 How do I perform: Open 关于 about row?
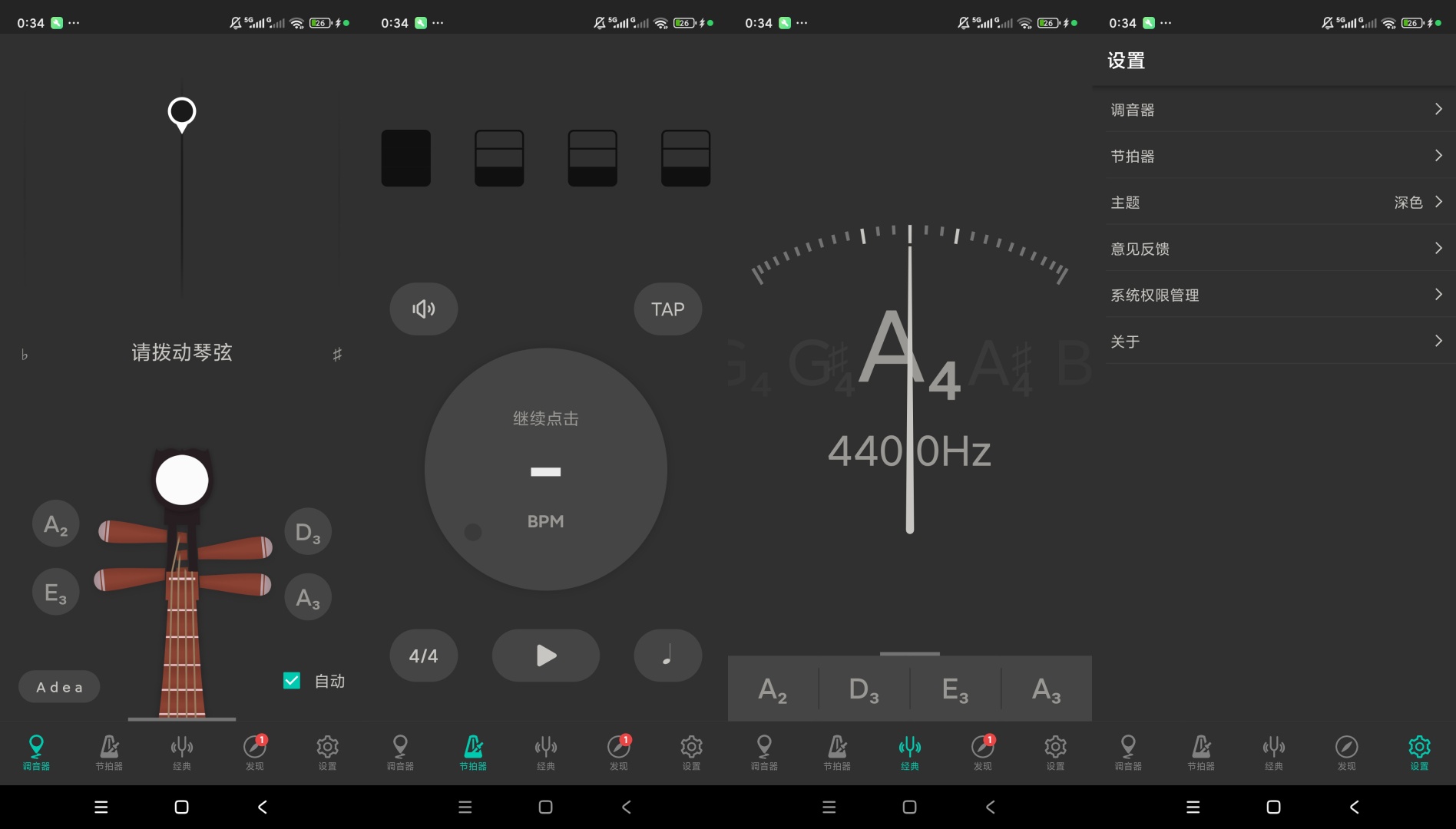[x=1274, y=341]
